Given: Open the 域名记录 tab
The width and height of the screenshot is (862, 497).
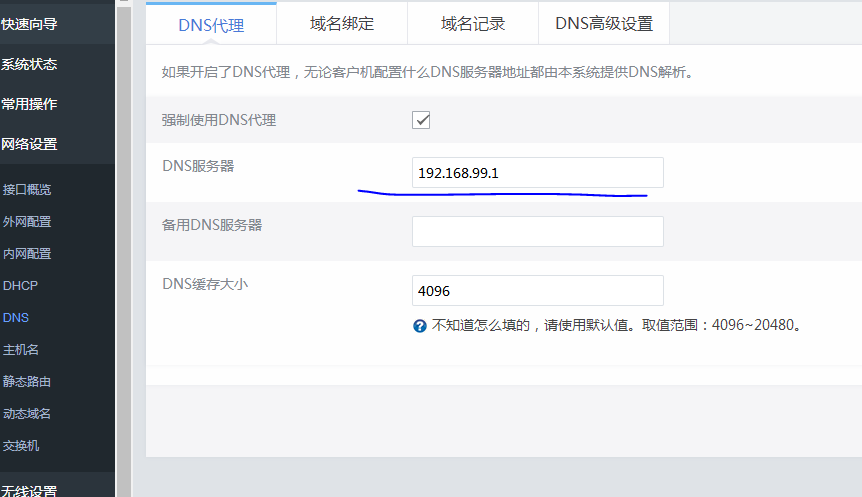Looking at the screenshot, I should point(473,24).
